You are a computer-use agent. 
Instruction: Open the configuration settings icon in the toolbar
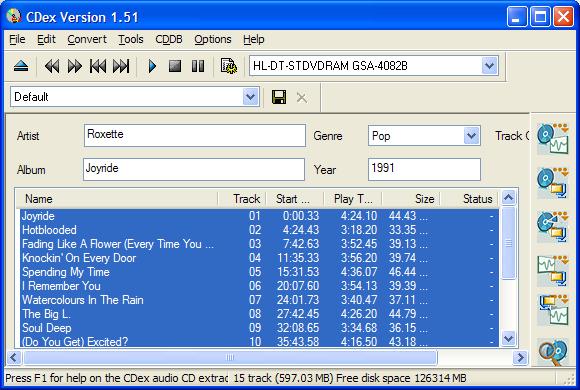pyautogui.click(x=229, y=66)
